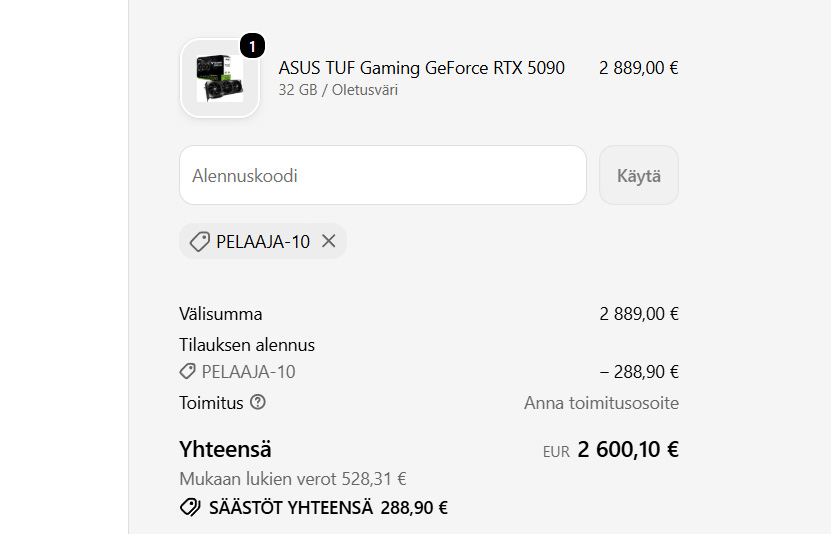
Task: Click the ASUS TUF Gaming GeForce RTX 5090 title
Action: [x=422, y=68]
